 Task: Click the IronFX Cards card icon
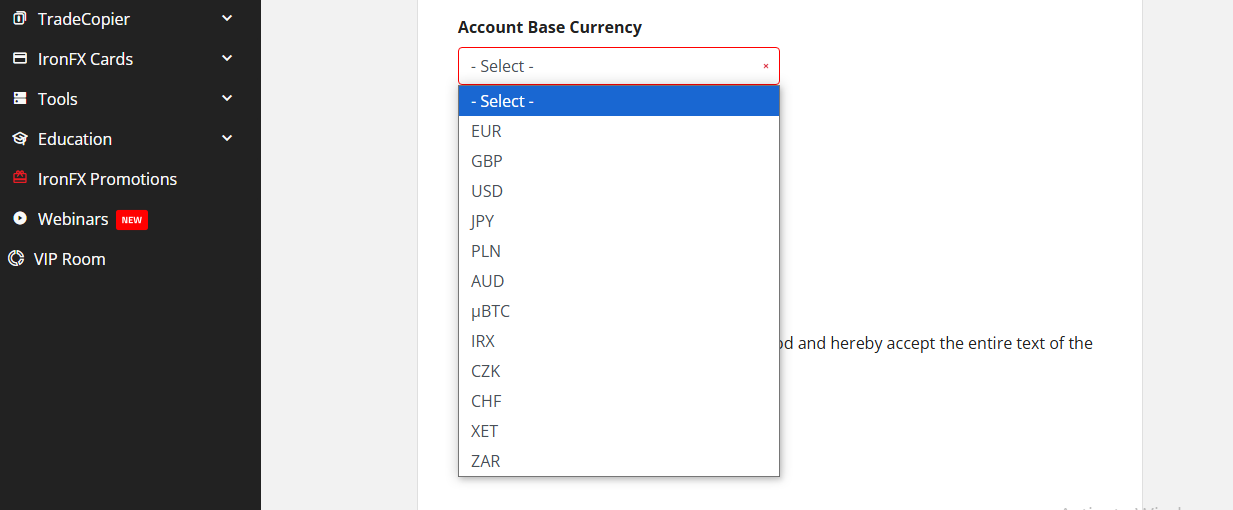click(x=19, y=59)
